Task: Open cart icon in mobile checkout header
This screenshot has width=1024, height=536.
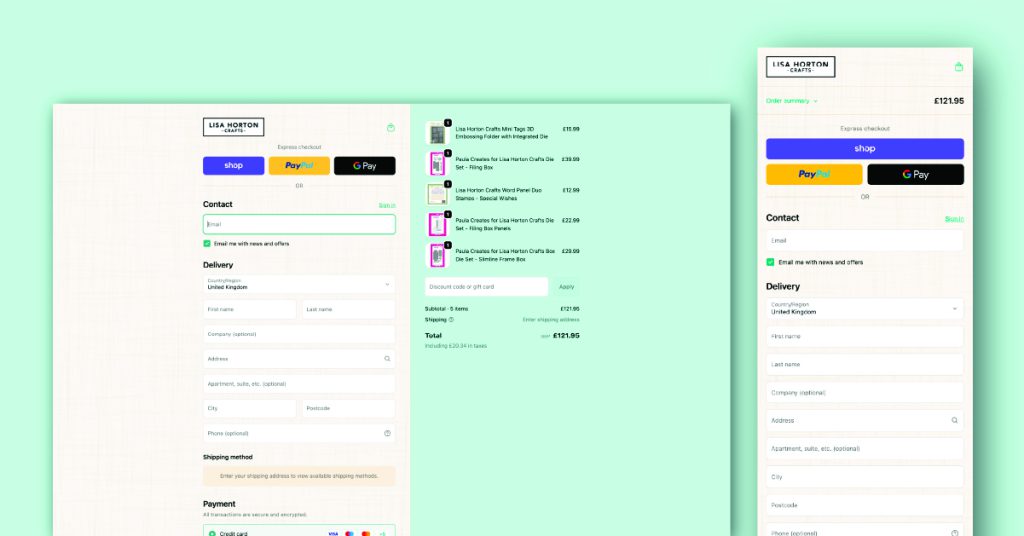Action: pyautogui.click(x=959, y=67)
